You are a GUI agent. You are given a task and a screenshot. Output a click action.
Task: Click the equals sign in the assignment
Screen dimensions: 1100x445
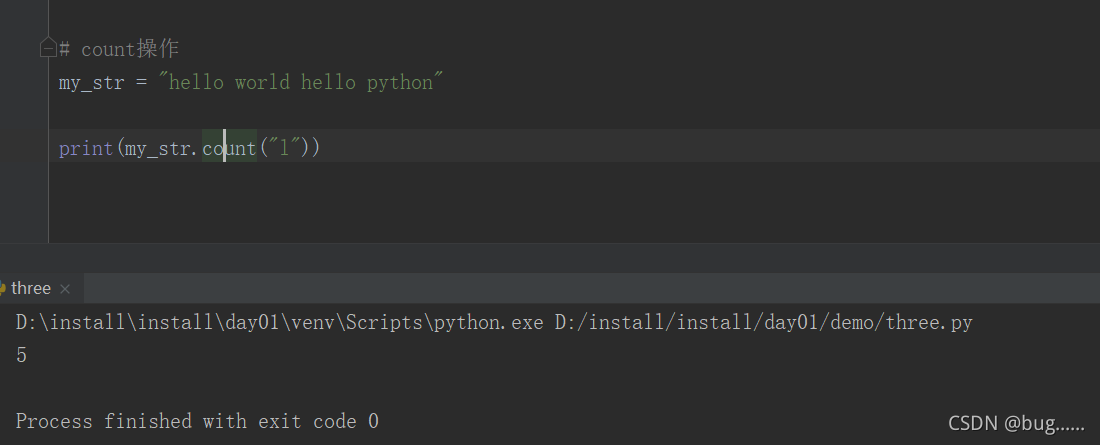pyautogui.click(x=141, y=82)
